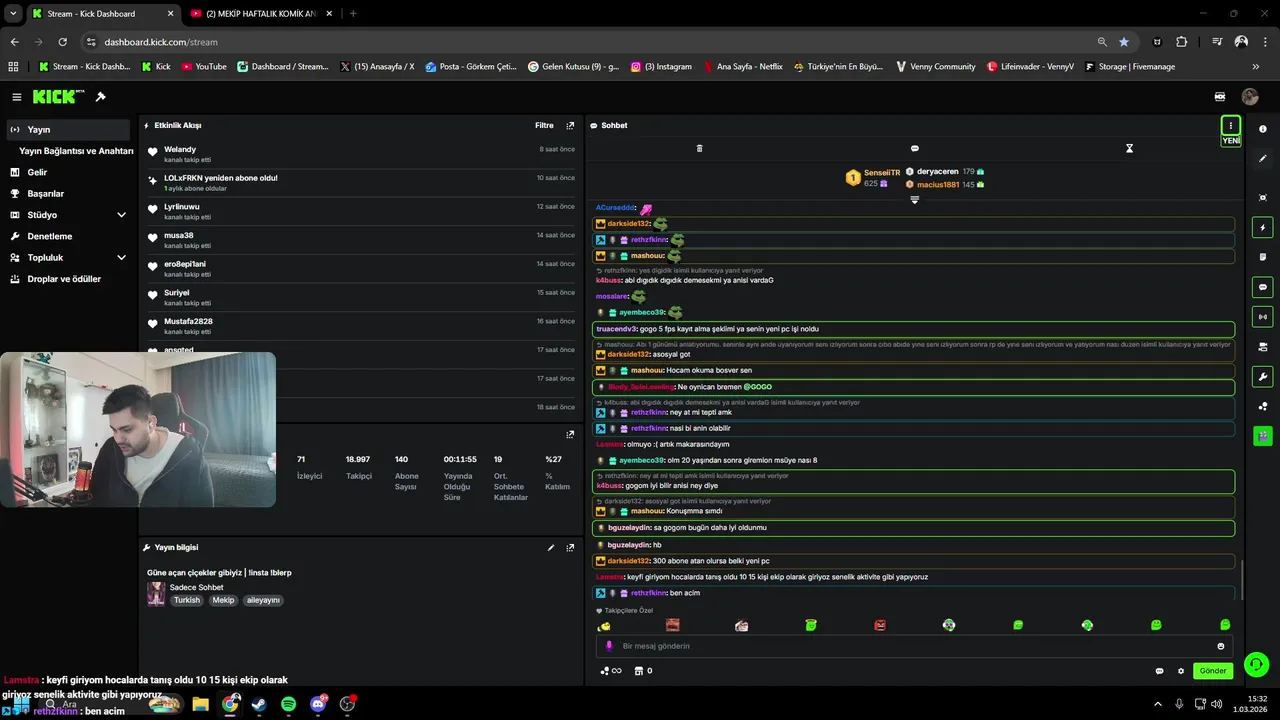Click SenseiiTR in the gift leaderboard
The image size is (1280, 720).
(882, 173)
